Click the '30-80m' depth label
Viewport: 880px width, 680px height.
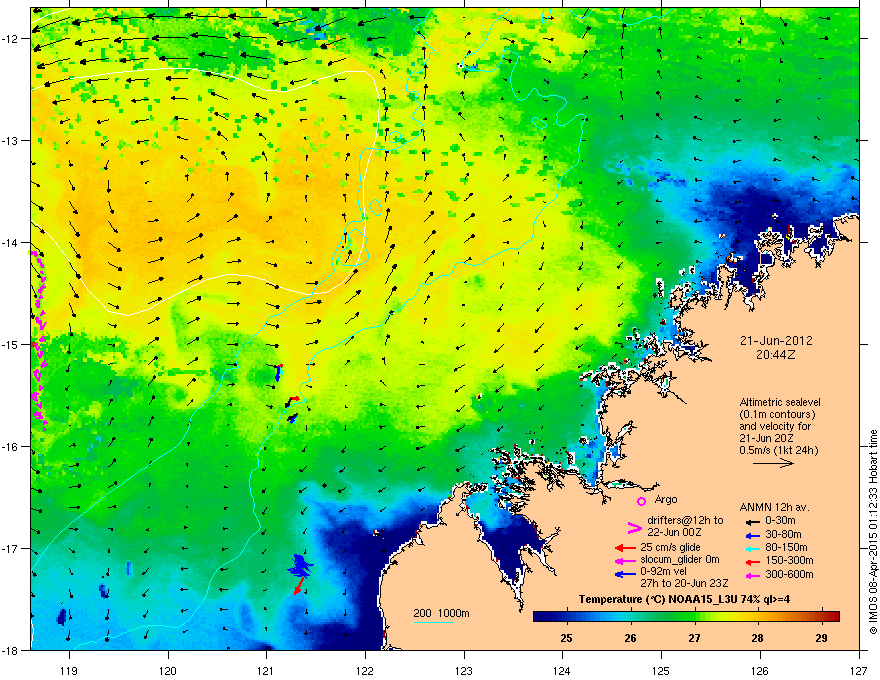click(x=783, y=534)
